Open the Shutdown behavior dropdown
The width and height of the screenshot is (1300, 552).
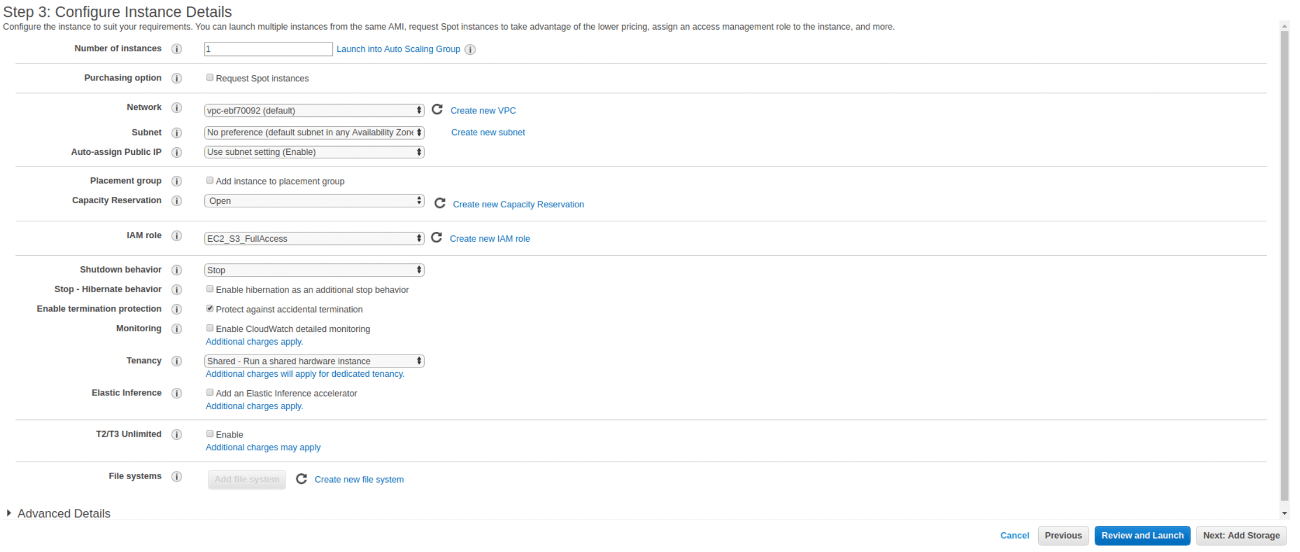point(314,270)
